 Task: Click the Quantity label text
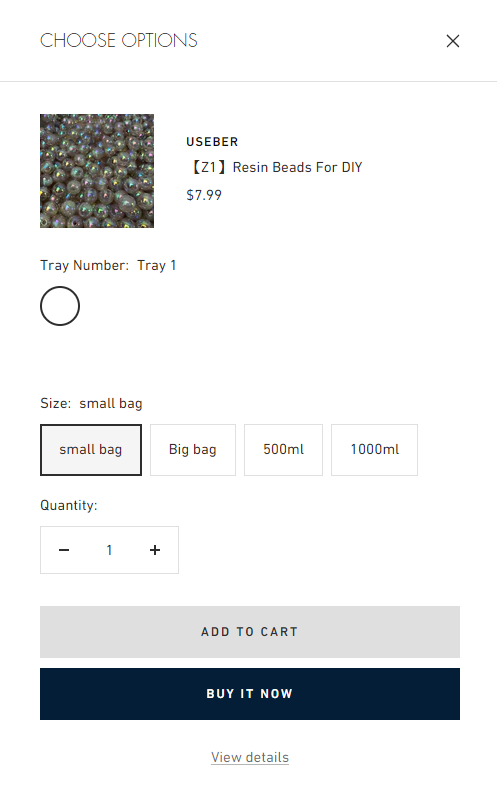[69, 505]
